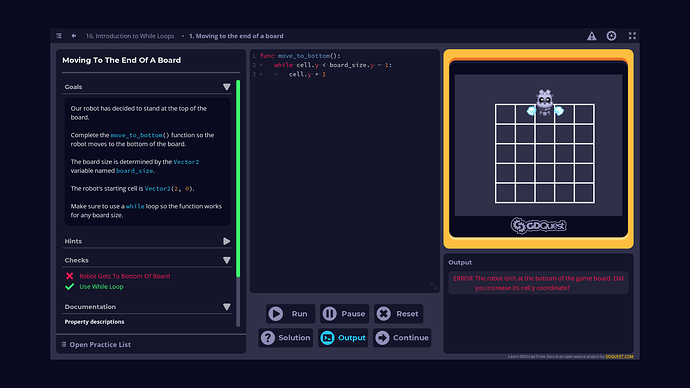Open the settings gear icon
This screenshot has height=388, width=690.
611,36
